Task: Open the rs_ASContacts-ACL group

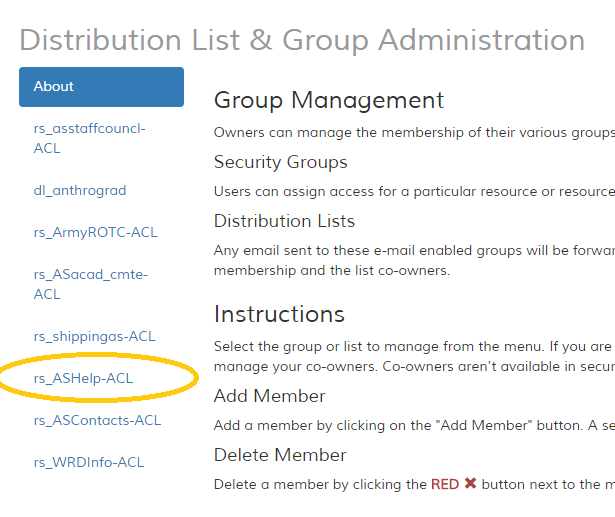Action: (x=97, y=421)
